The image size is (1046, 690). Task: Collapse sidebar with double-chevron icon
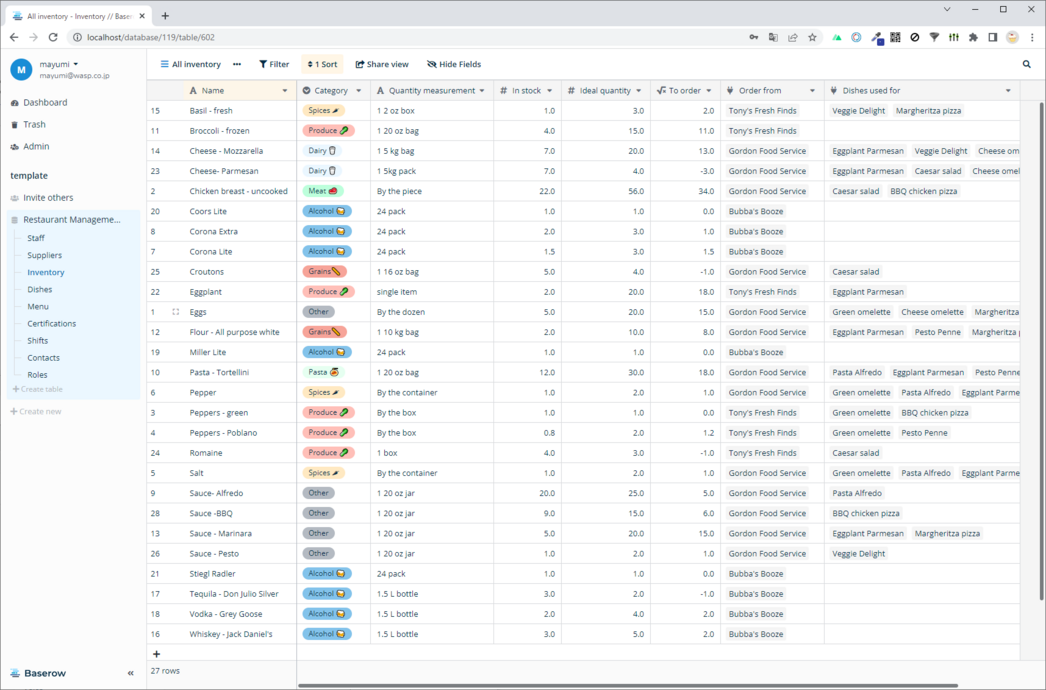point(131,673)
